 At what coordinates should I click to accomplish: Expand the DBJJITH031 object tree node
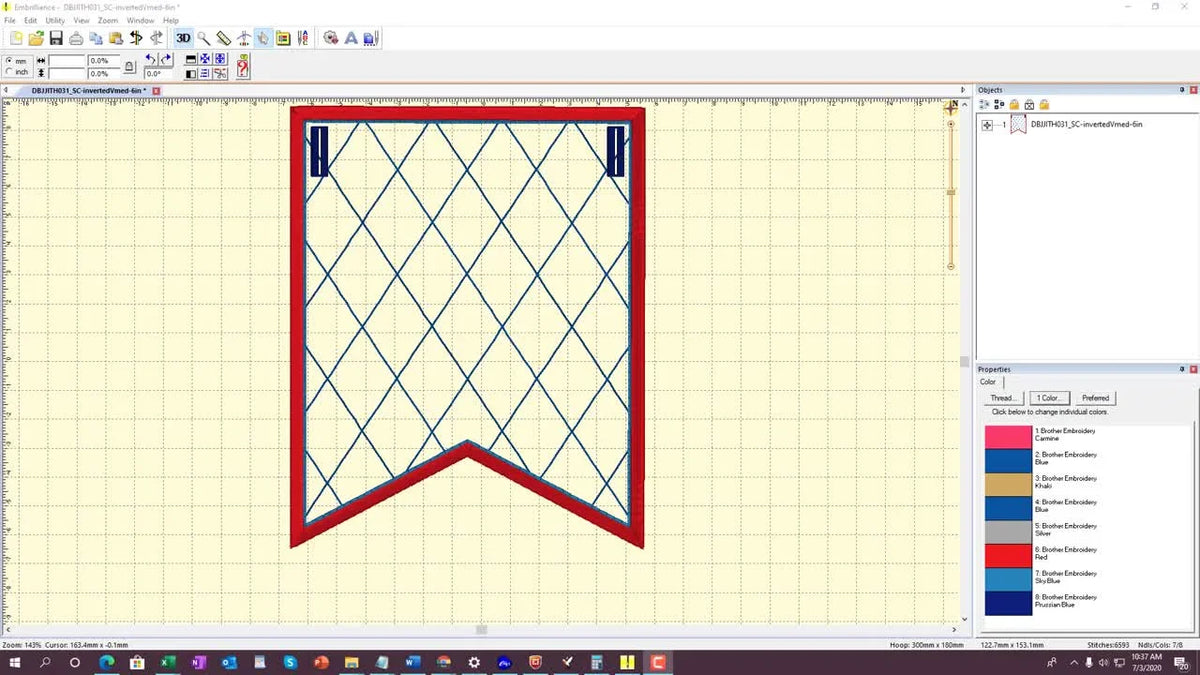point(987,125)
